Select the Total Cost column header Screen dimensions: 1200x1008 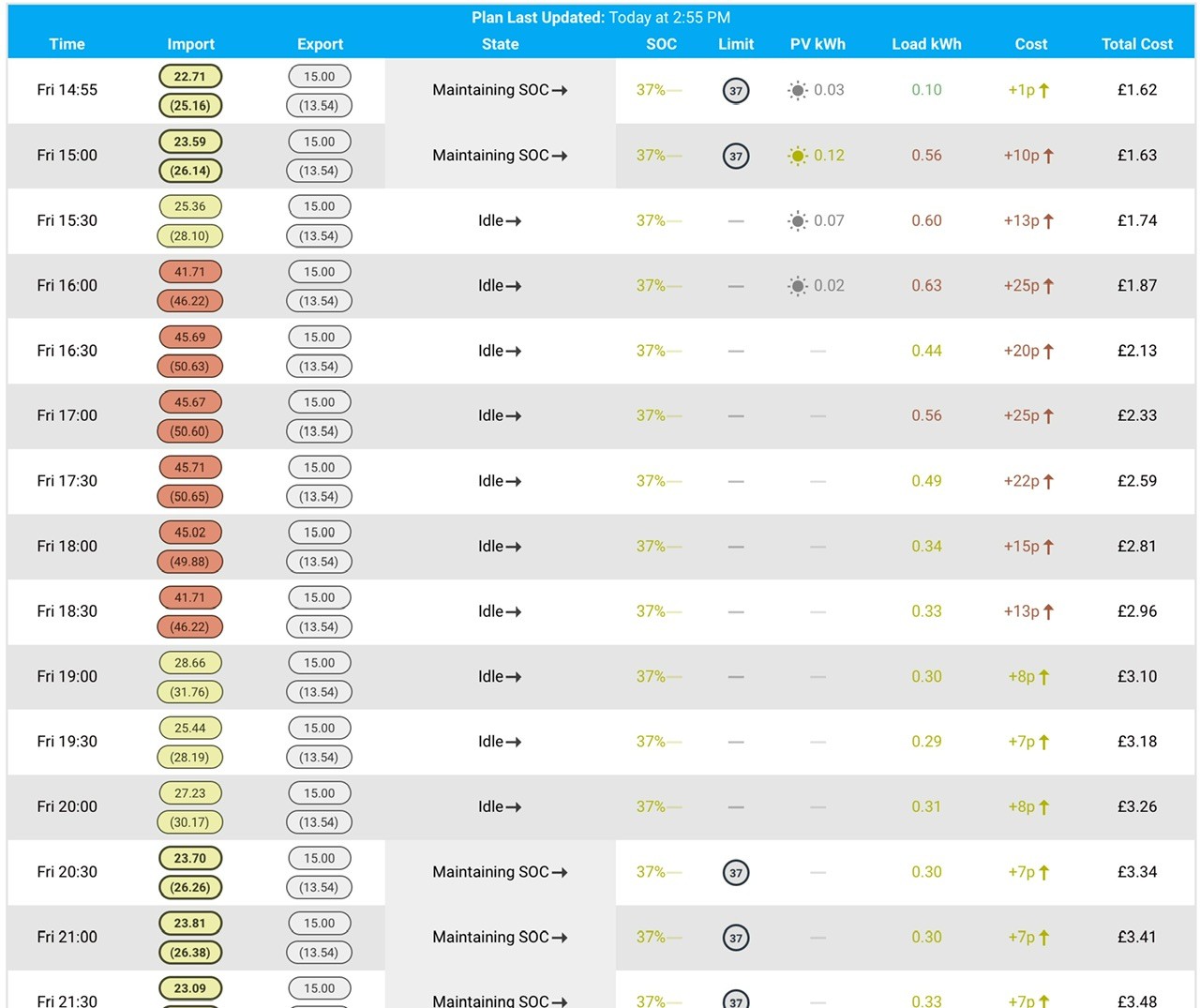1136,44
